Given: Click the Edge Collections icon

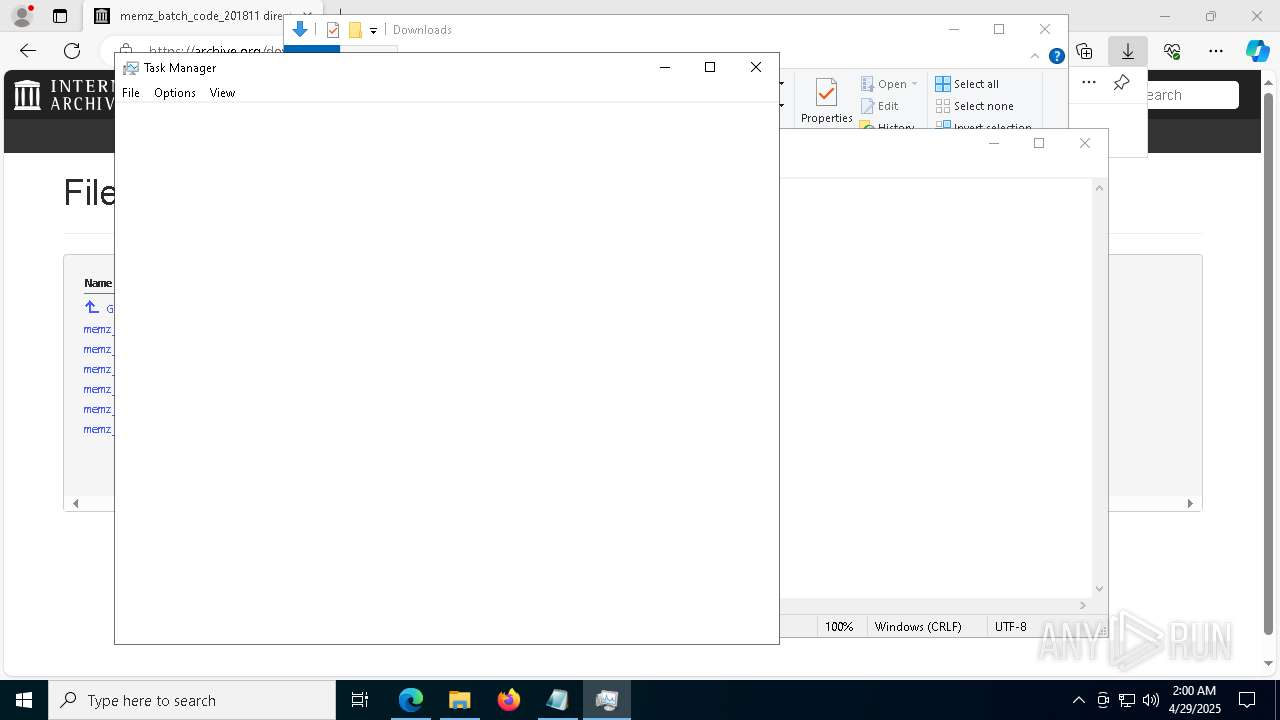Looking at the screenshot, I should click(x=1084, y=51).
